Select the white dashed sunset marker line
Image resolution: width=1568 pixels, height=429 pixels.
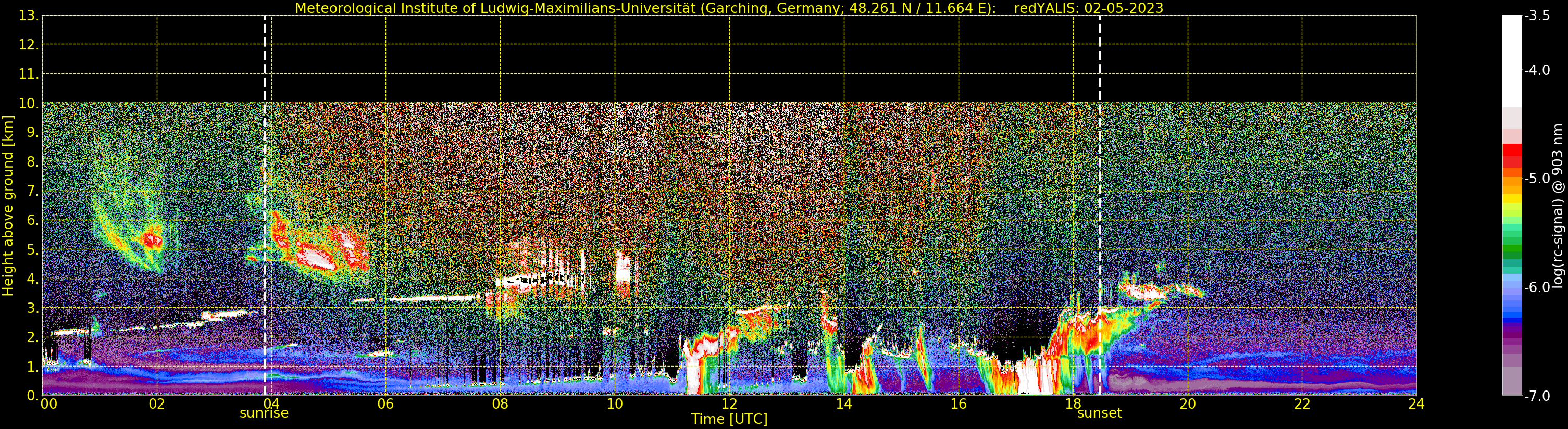click(1100, 205)
